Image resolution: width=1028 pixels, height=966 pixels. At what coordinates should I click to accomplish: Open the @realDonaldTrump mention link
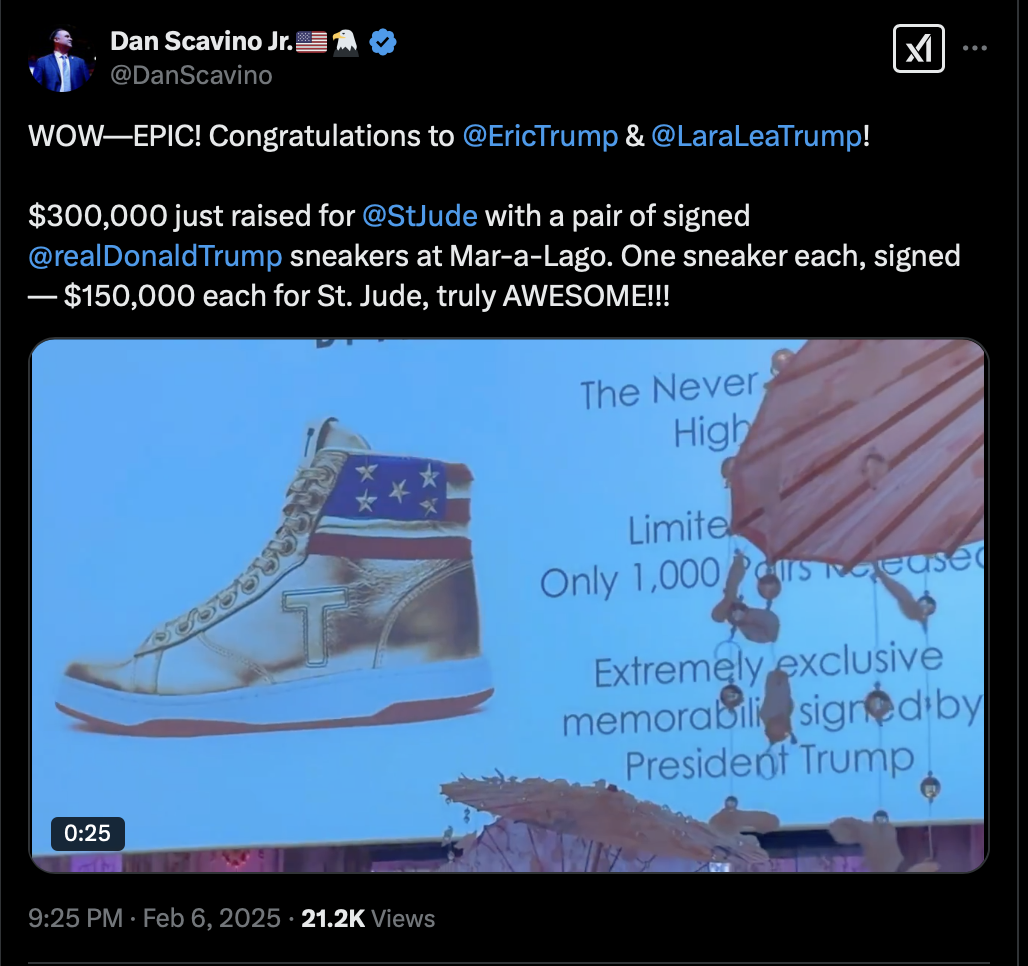155,256
